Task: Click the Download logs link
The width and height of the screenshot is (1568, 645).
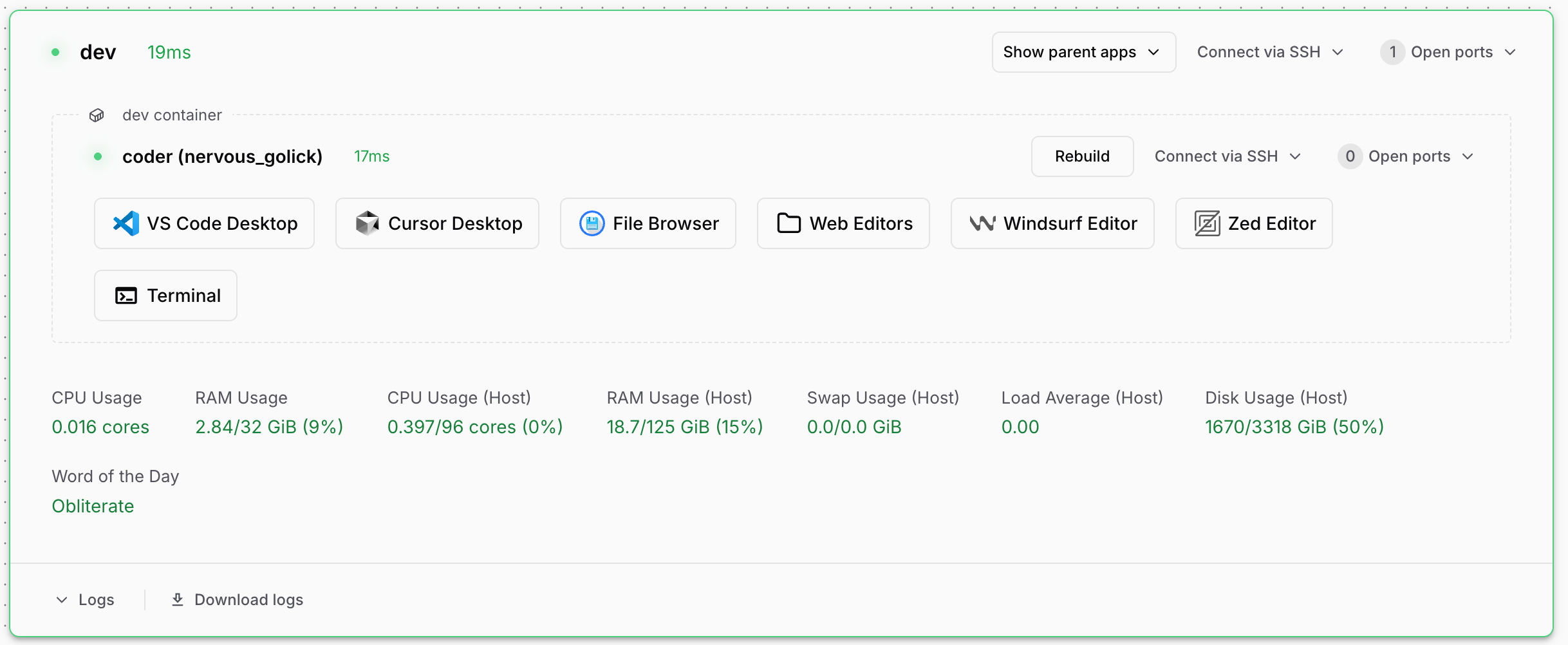Action: point(248,600)
